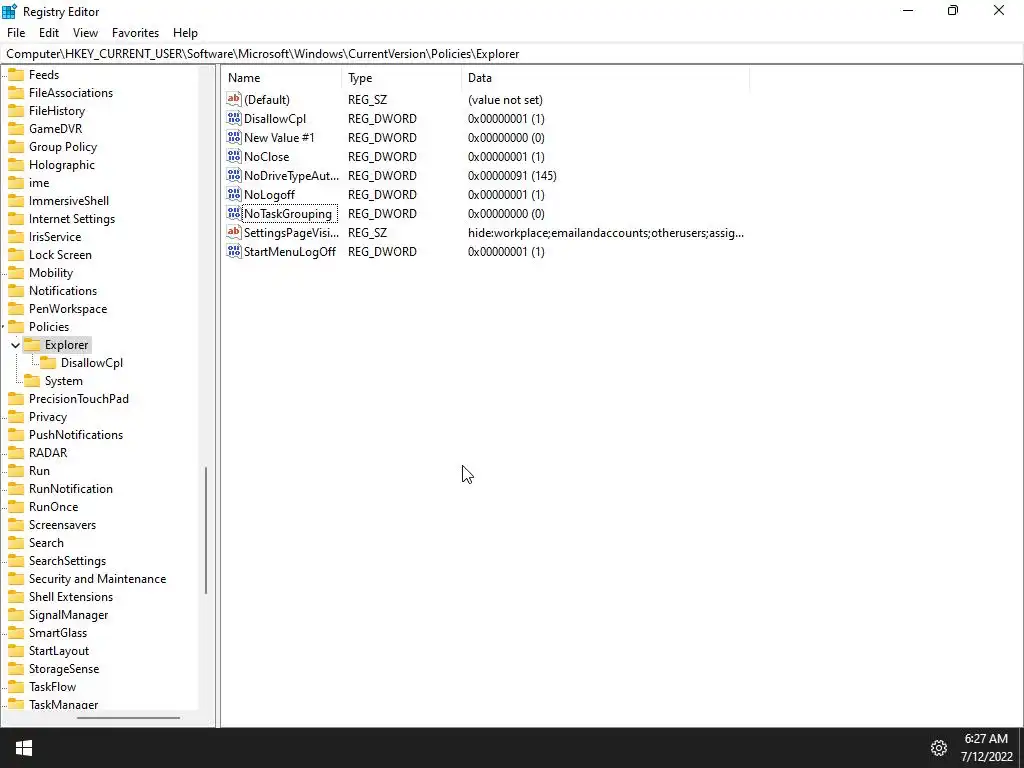
Task: Click the folder icon for StorageSense key
Action: click(16, 669)
